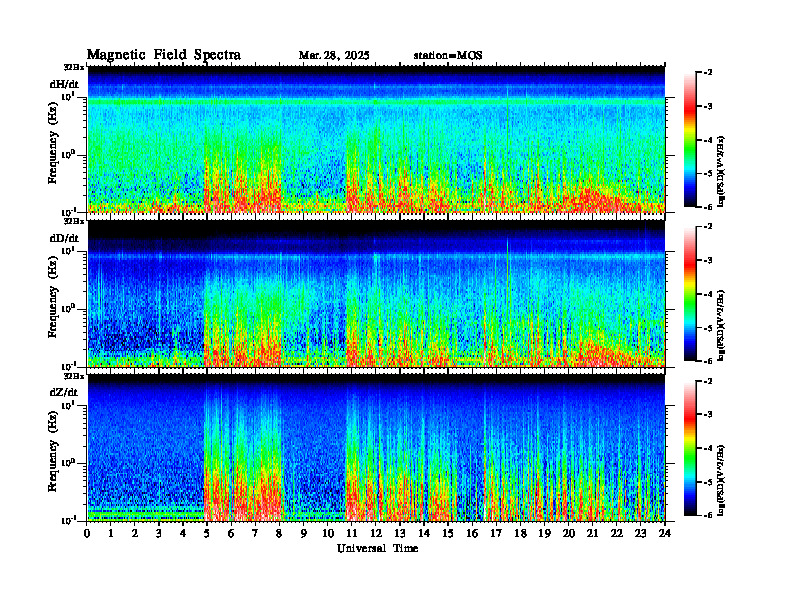Click the "-3" tick on dZ/dt color scale
Image resolution: width=792 pixels, height=612 pixels.
[708, 415]
